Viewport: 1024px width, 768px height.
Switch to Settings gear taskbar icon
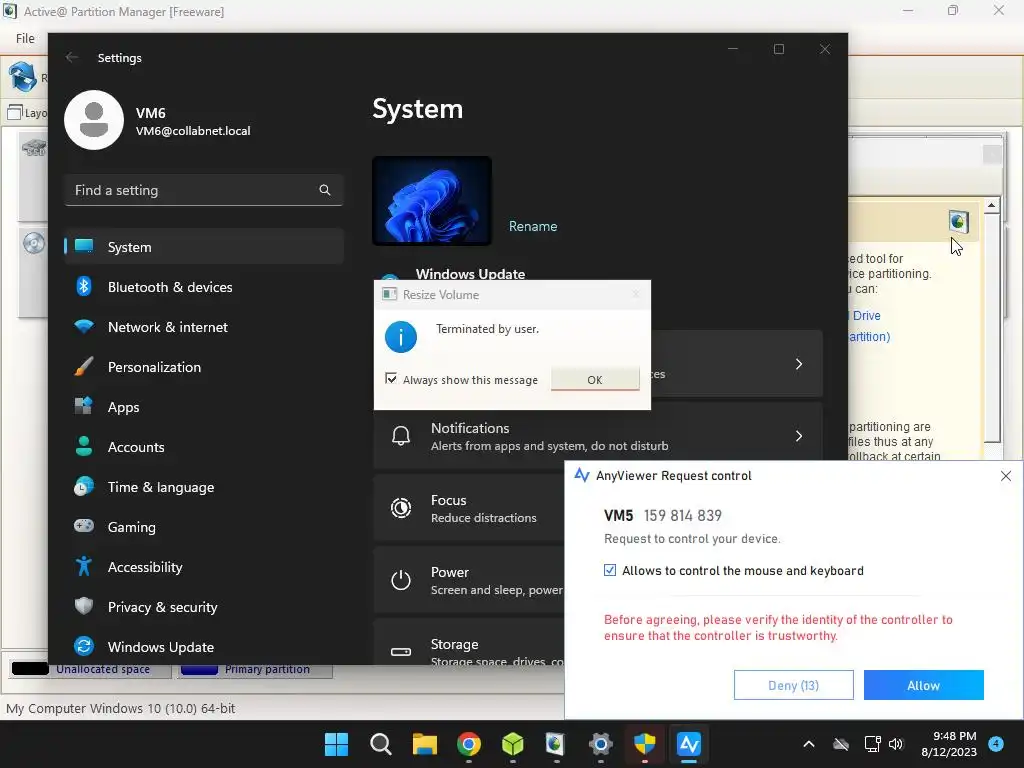click(601, 744)
